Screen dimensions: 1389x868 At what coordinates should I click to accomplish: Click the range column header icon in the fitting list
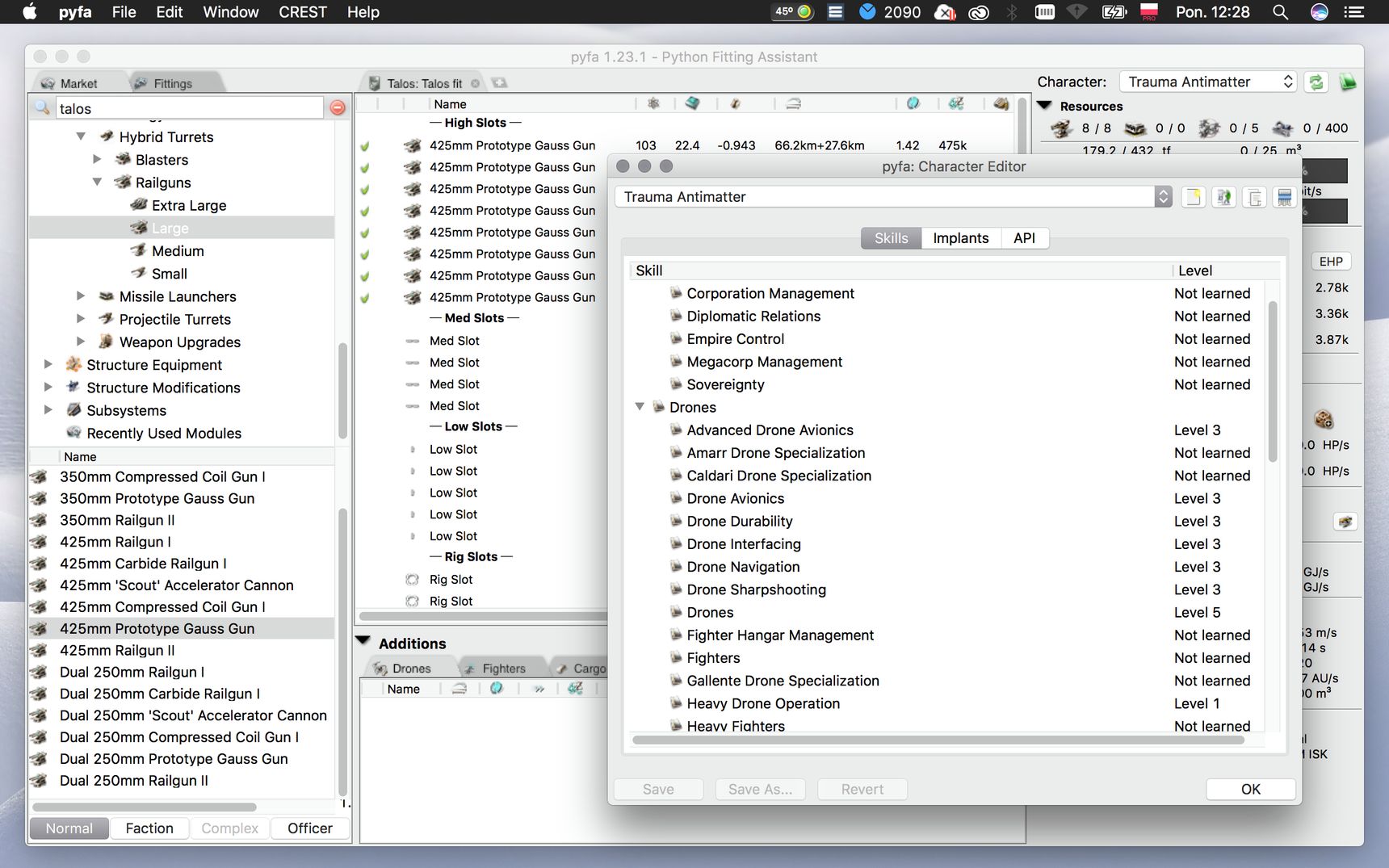(794, 103)
